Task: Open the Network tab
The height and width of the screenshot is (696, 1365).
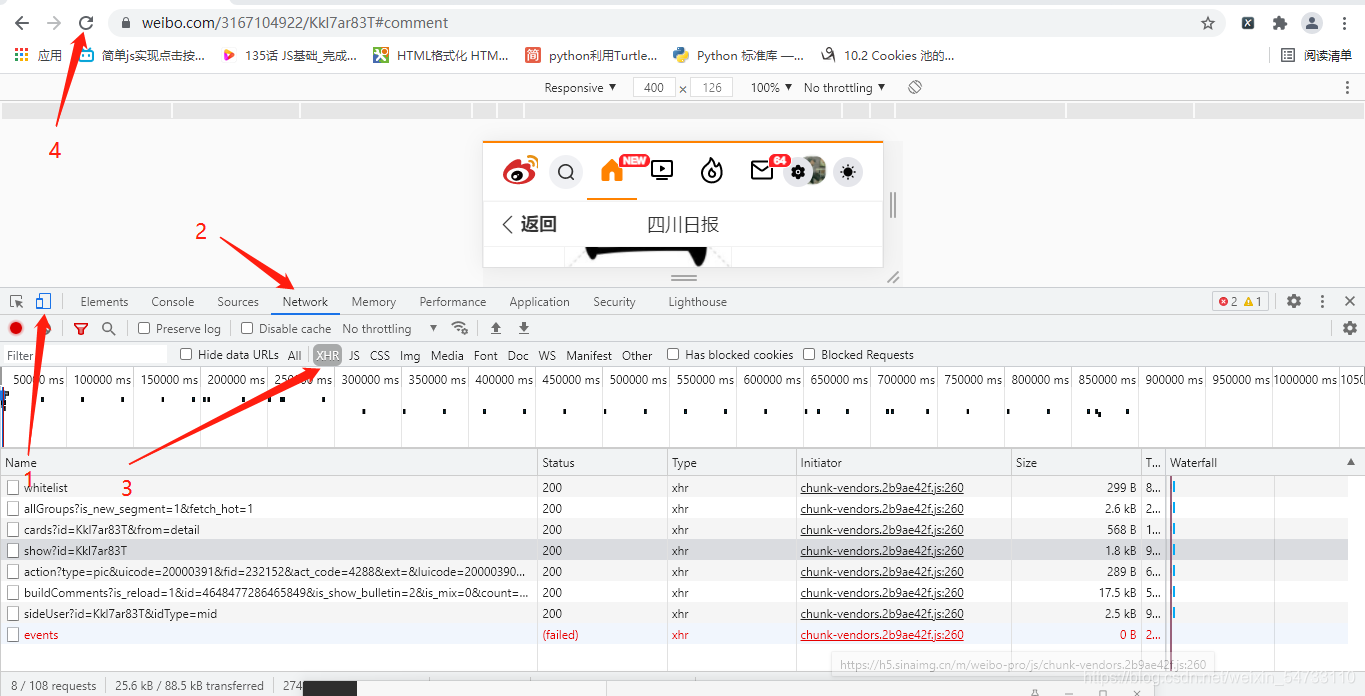Action: tap(305, 301)
